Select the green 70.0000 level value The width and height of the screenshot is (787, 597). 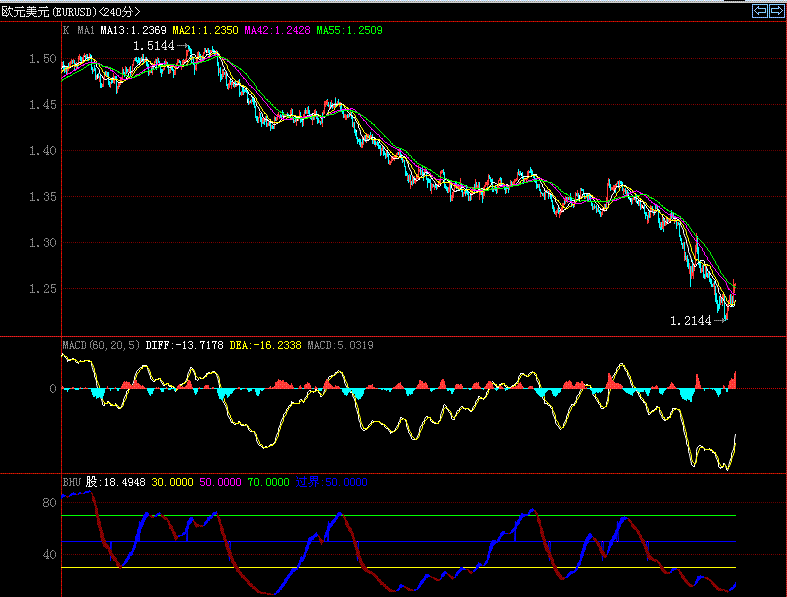coord(269,483)
